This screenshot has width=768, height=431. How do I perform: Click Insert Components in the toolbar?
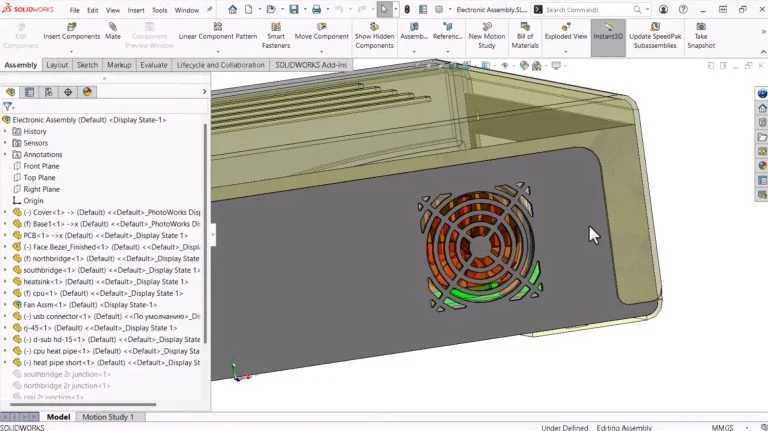[71, 31]
